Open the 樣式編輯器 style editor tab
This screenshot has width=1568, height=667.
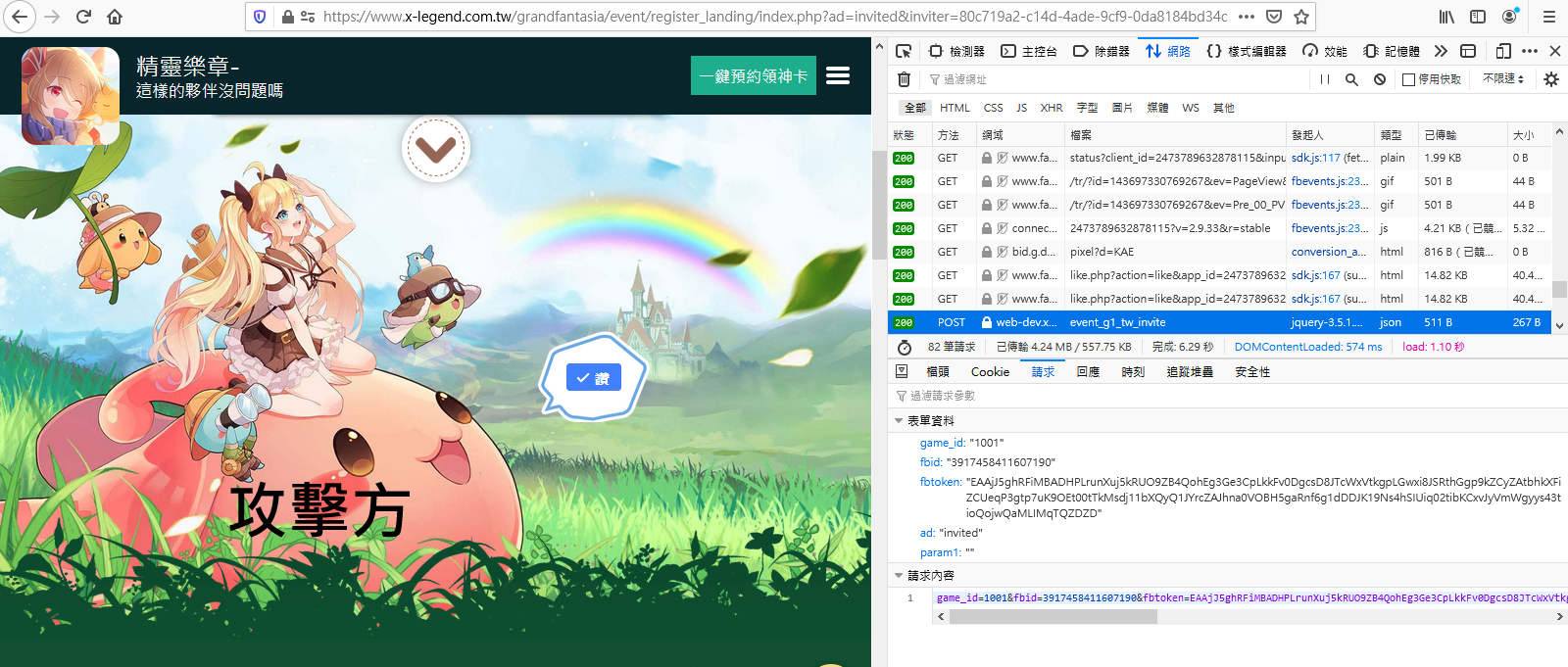click(1247, 51)
